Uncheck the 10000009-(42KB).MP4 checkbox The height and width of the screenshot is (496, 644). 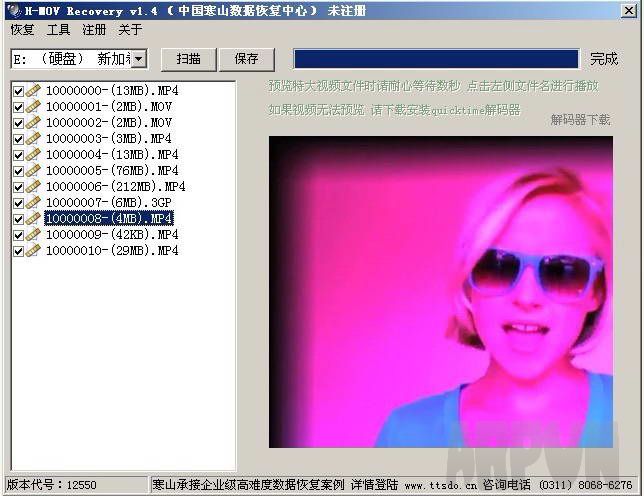pos(18,235)
